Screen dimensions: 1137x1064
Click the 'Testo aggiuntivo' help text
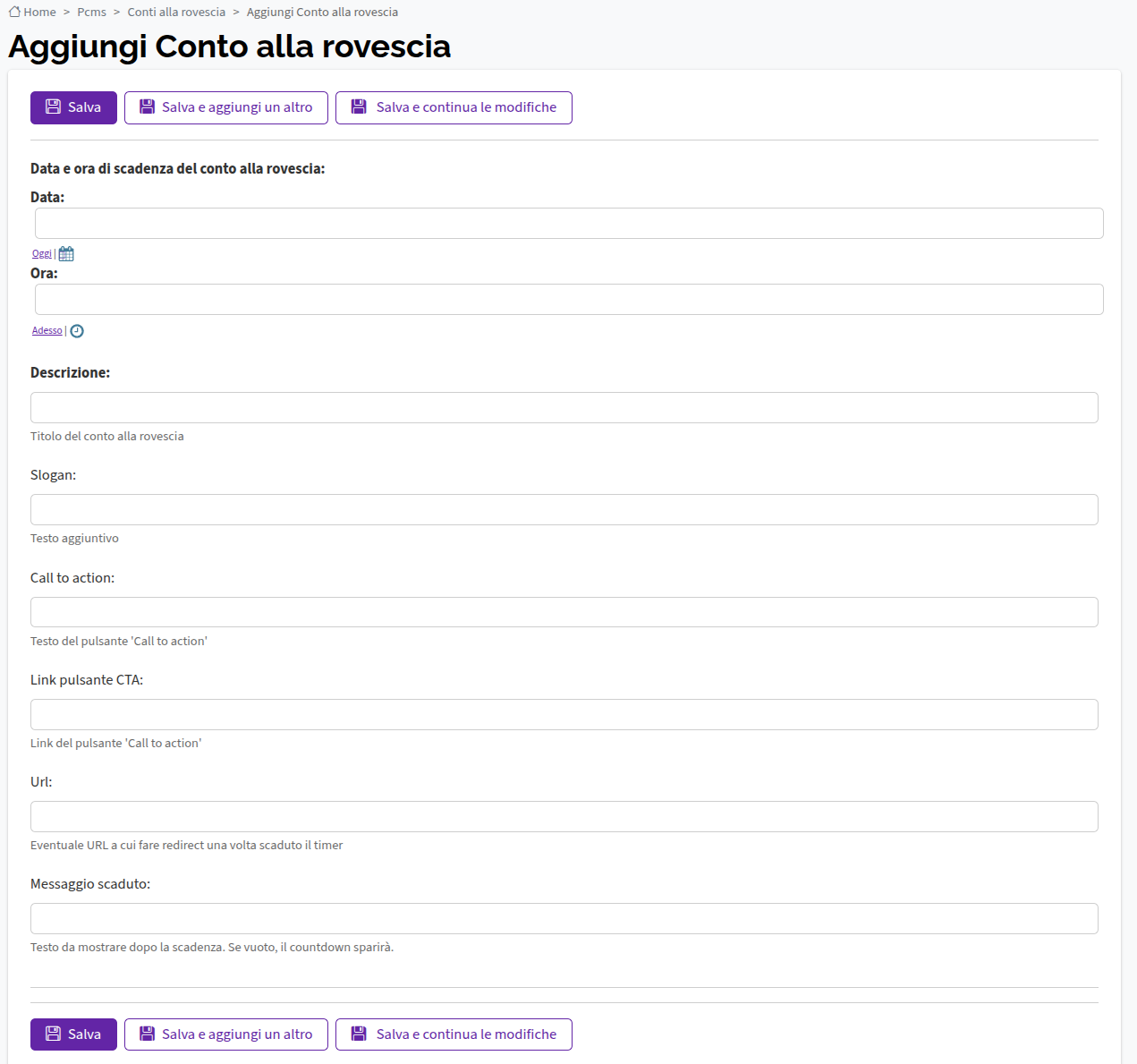pos(74,539)
